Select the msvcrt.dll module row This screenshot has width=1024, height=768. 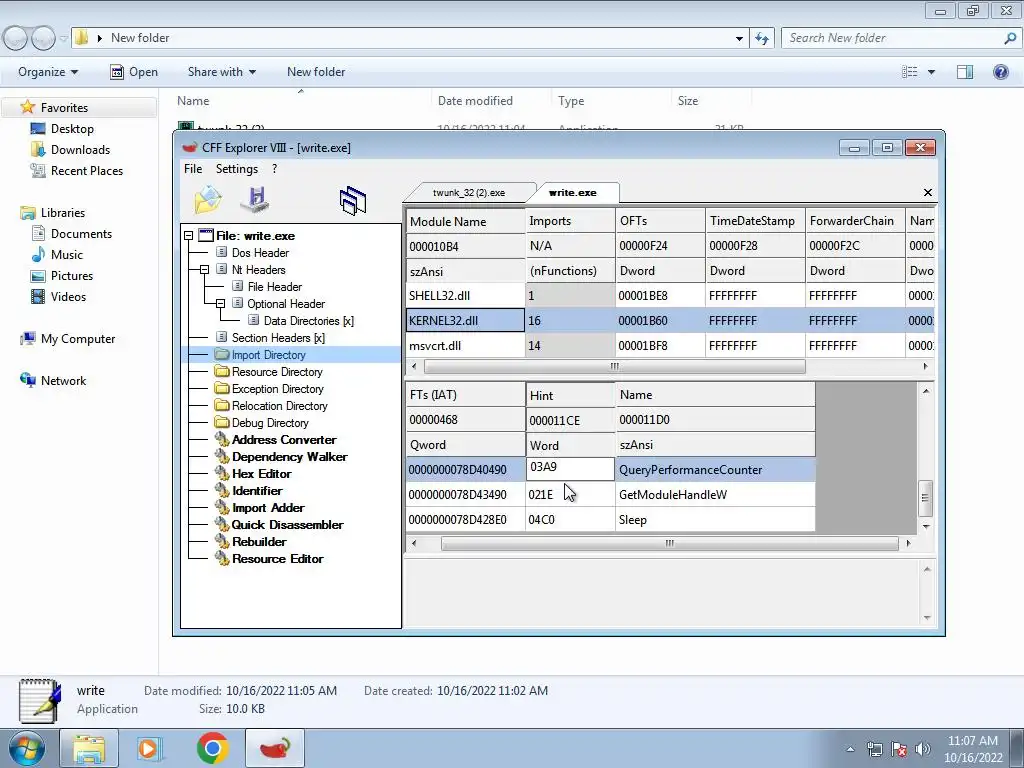tap(669, 345)
